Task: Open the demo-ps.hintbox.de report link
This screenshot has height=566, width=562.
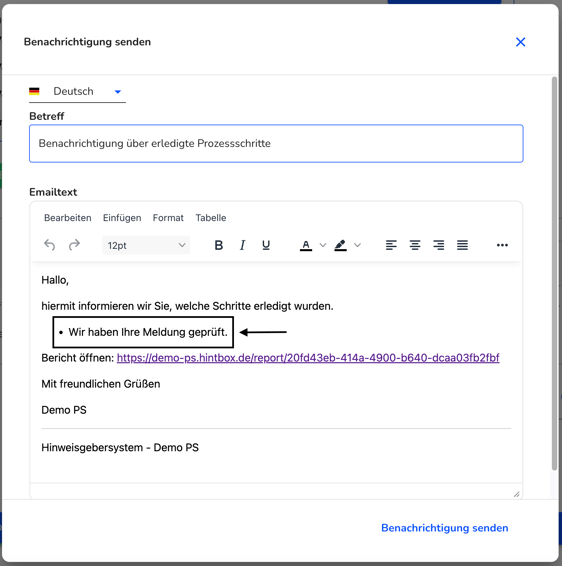Action: pyautogui.click(x=308, y=358)
